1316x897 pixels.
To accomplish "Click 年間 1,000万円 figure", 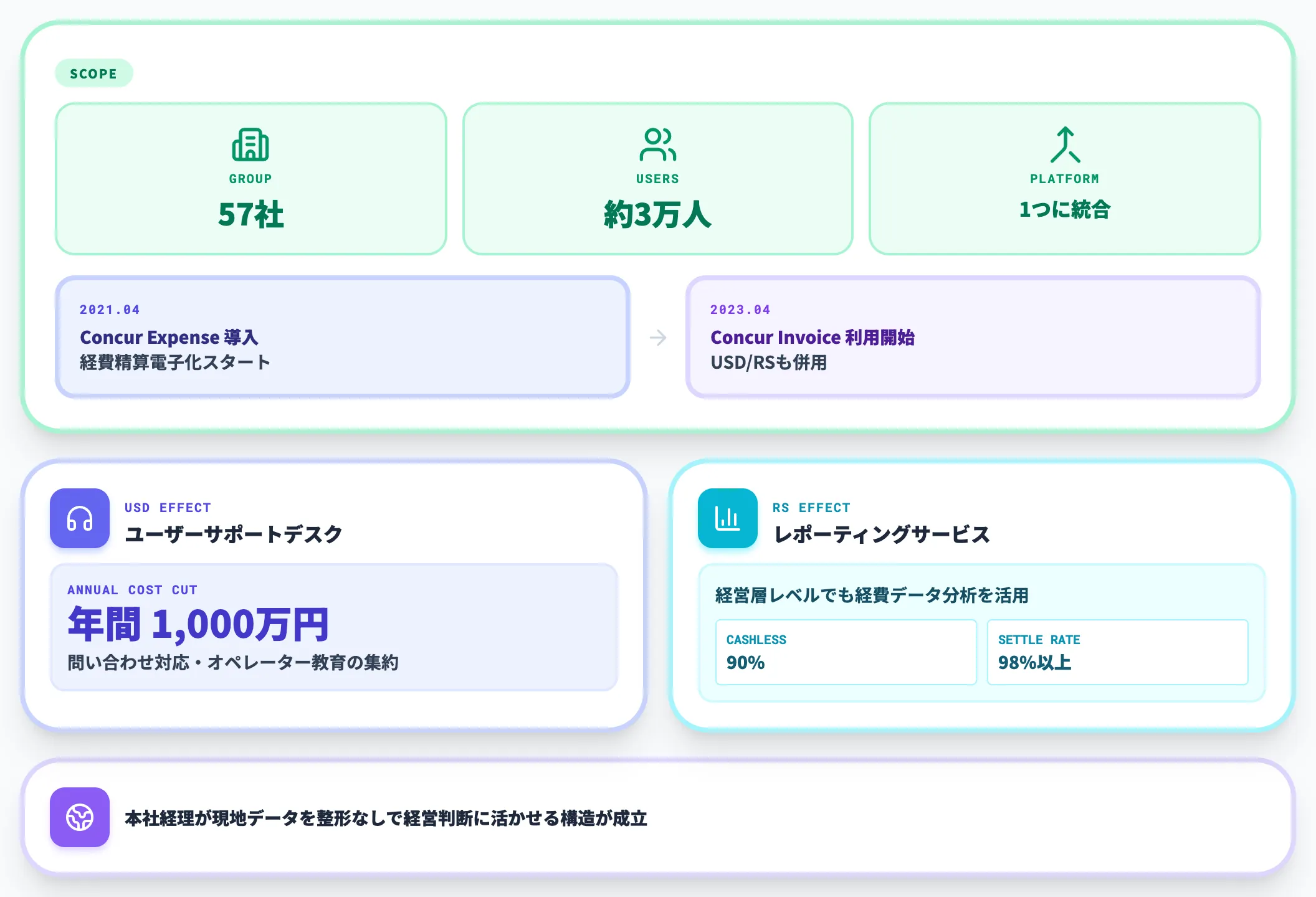I will point(198,624).
